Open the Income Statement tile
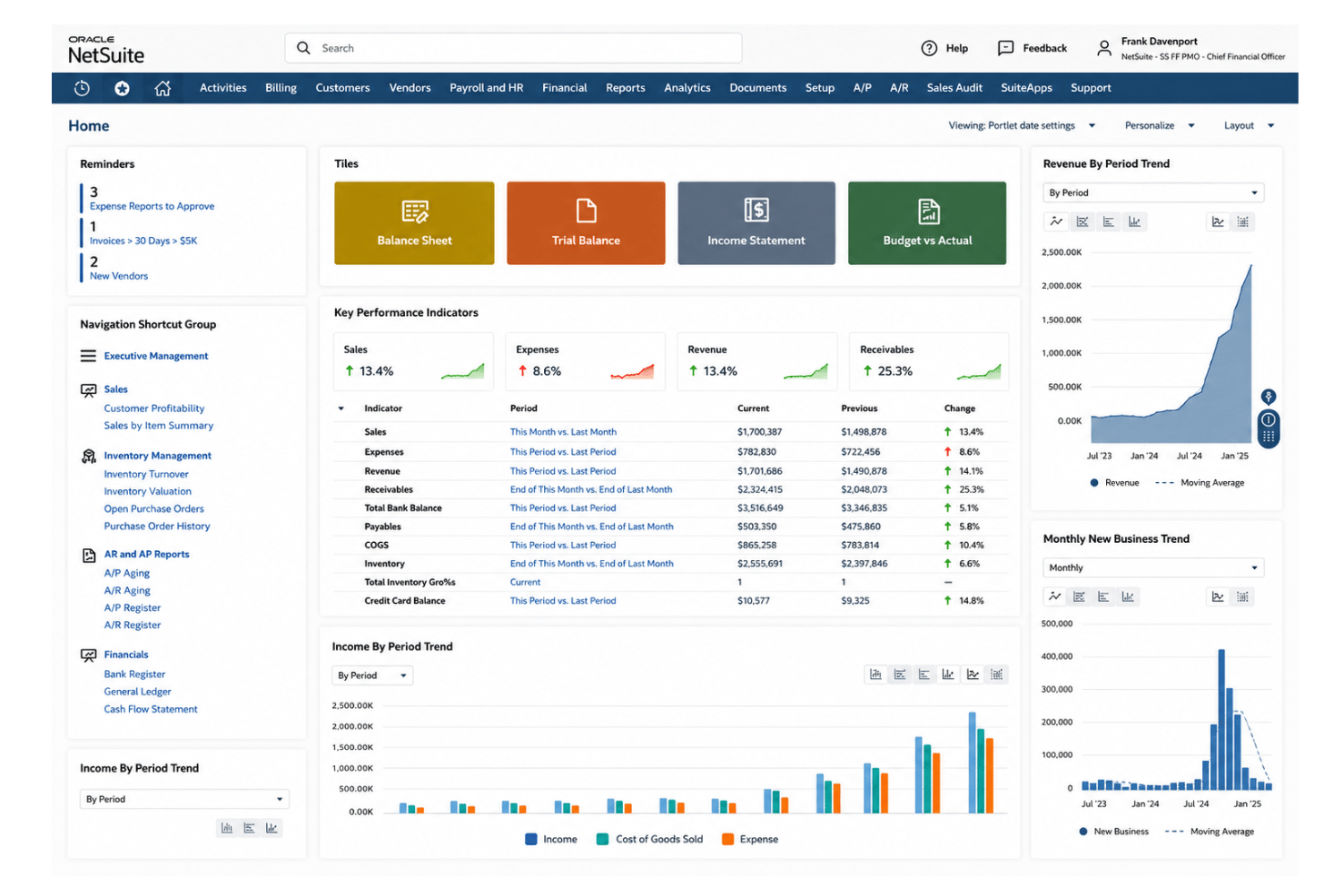This screenshot has height=896, width=1344. click(x=756, y=223)
